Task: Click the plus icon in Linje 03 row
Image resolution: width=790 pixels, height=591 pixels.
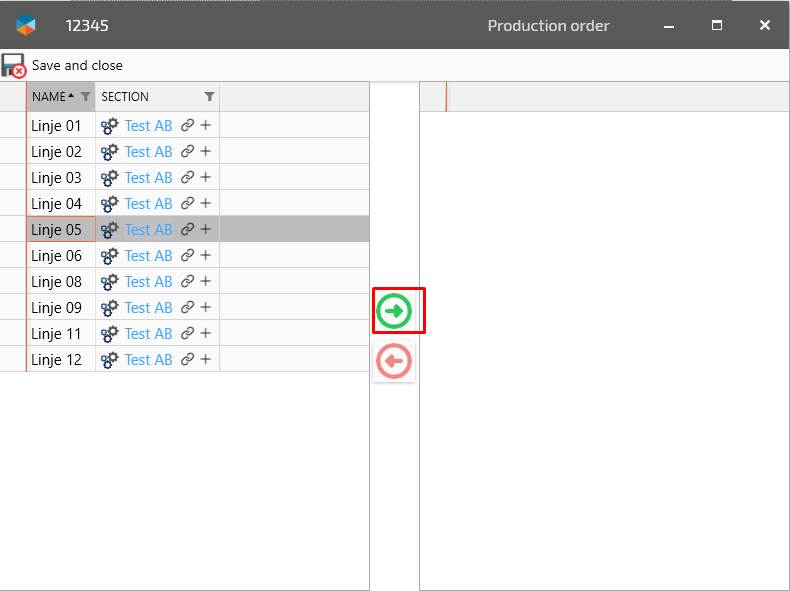Action: tap(205, 178)
